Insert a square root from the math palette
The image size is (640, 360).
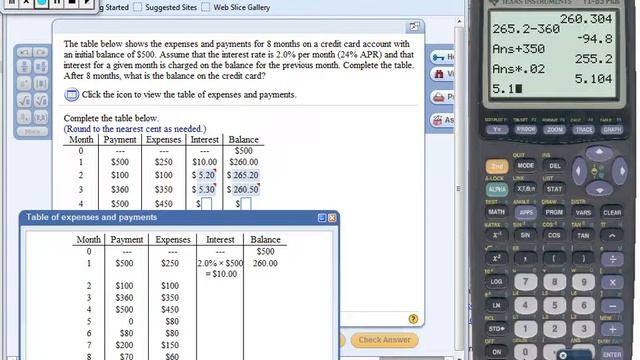coord(24,100)
